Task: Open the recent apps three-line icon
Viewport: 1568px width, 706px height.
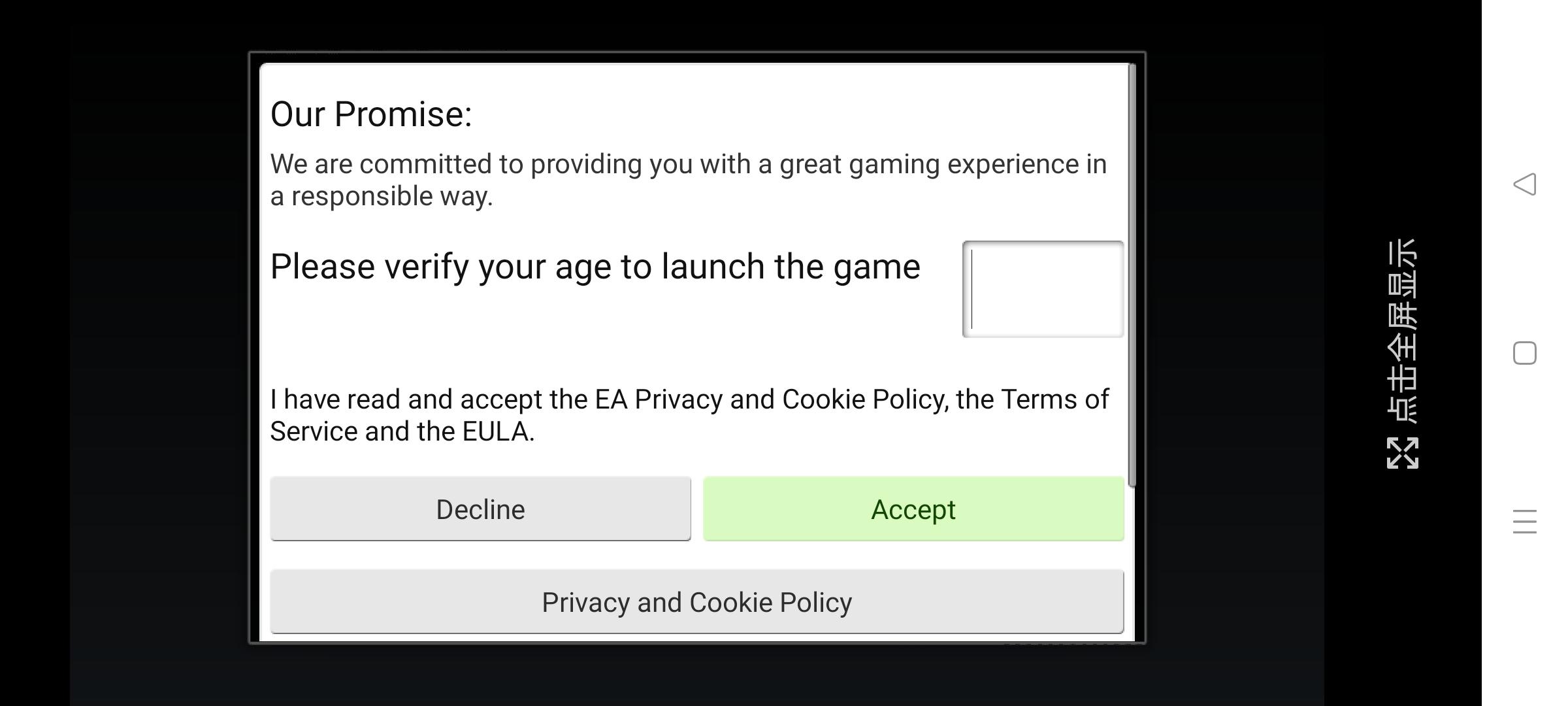Action: (x=1524, y=522)
